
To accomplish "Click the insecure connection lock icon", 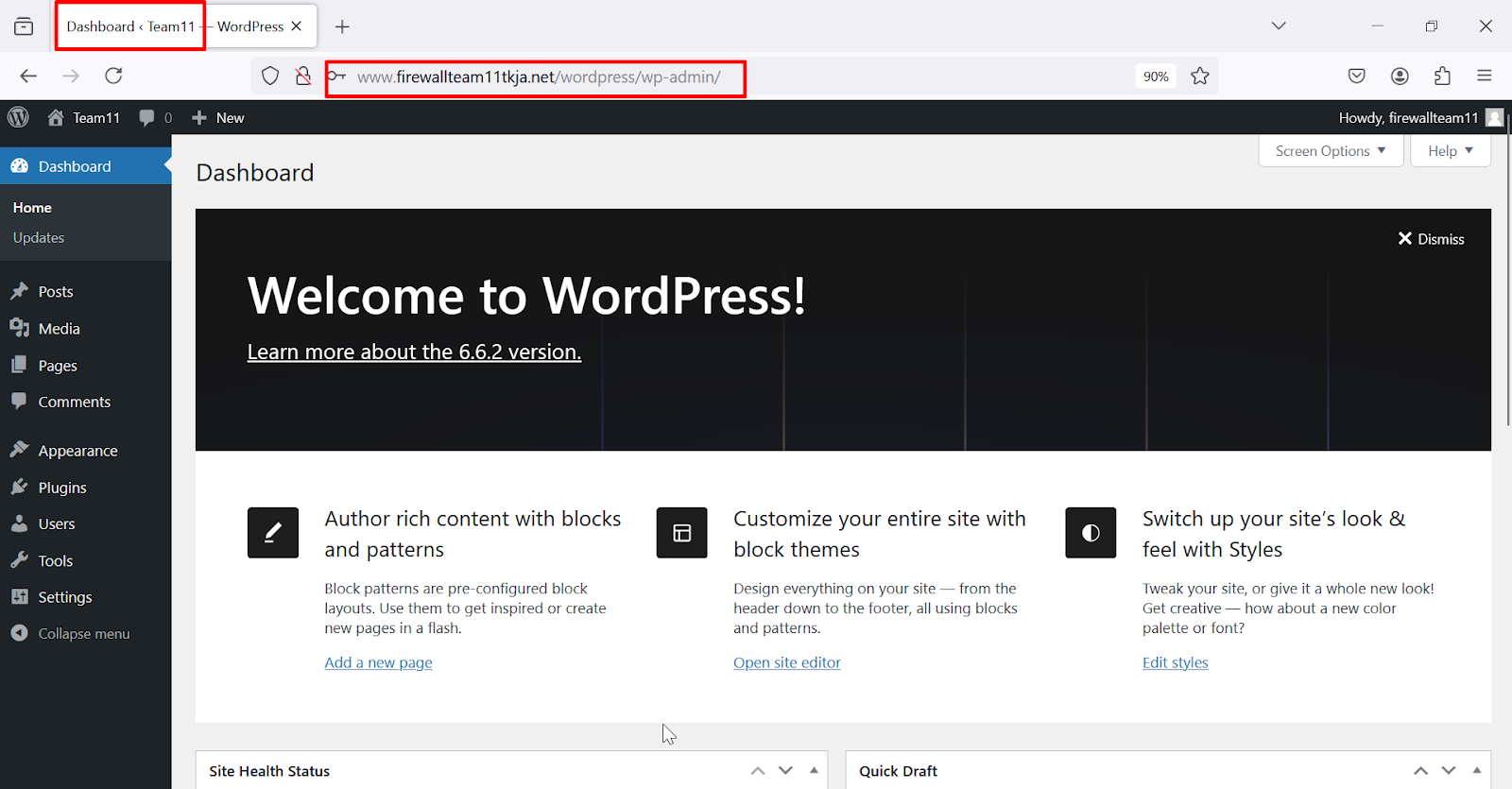I will coord(302,76).
